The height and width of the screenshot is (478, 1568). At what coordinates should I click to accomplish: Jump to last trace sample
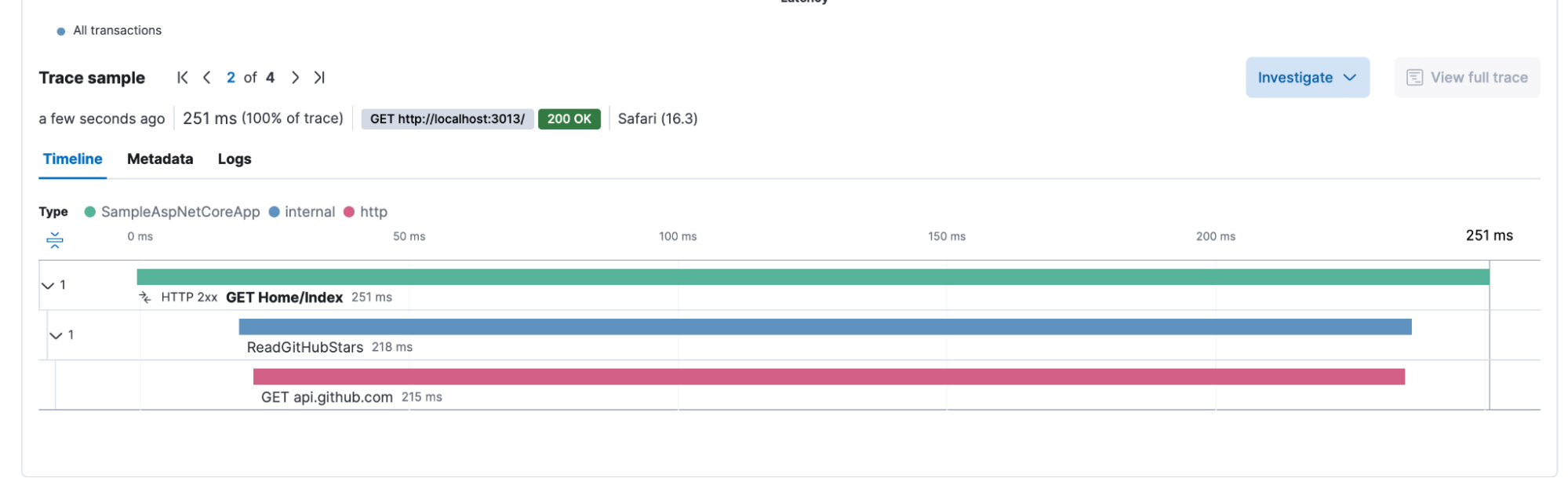(x=319, y=78)
